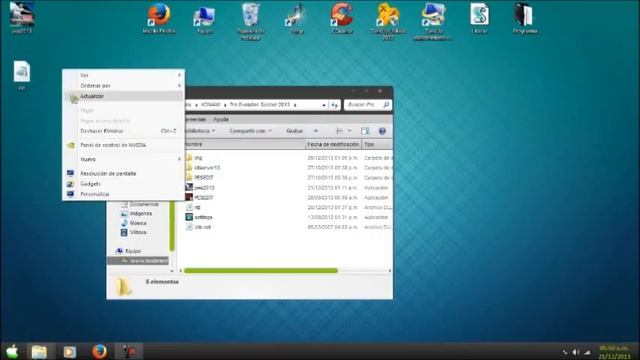Select the TuneUp Utilities 2012 desktop shortcut
Image resolution: width=640 pixels, height=360 pixels.
click(388, 21)
